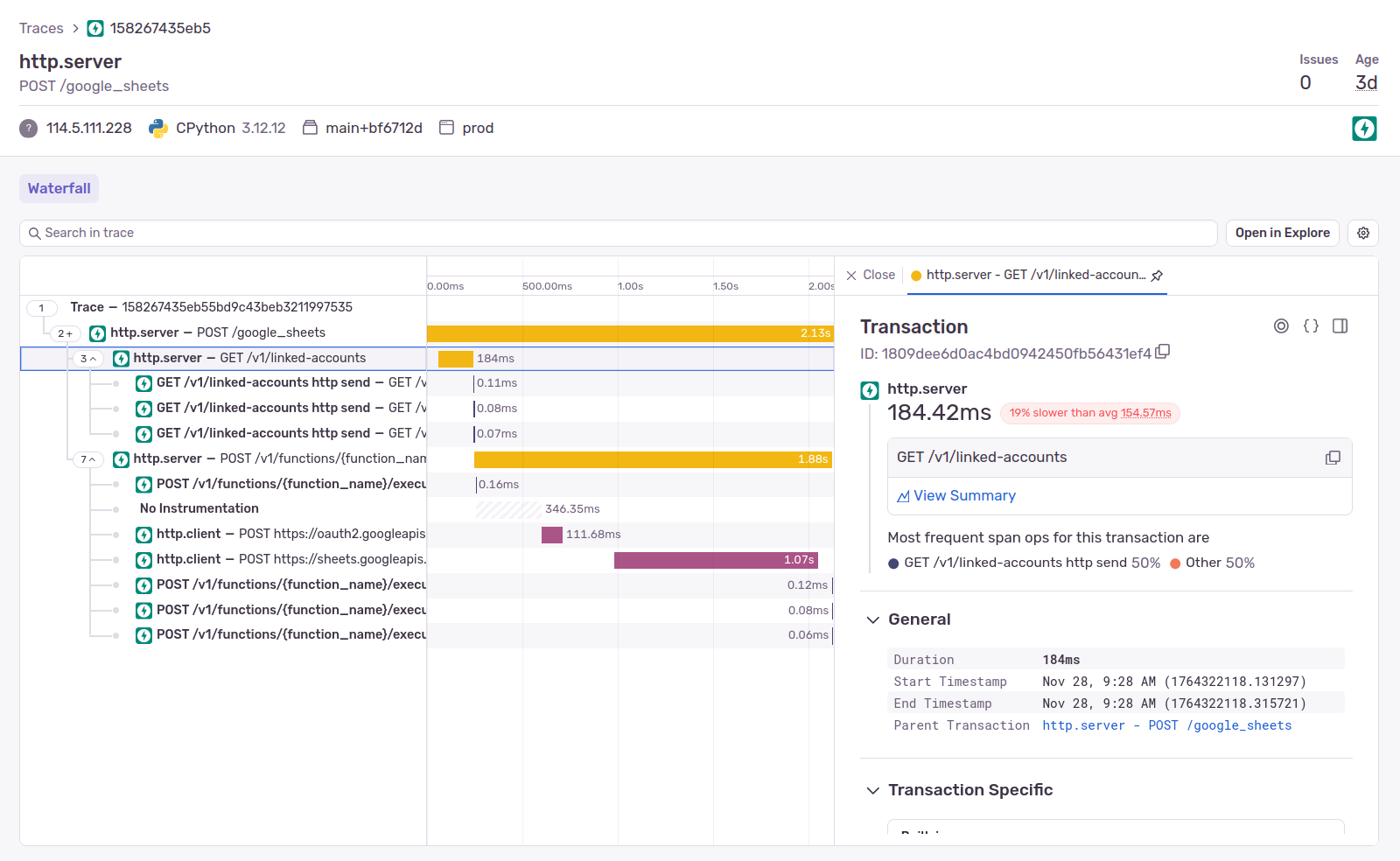Image resolution: width=1400 pixels, height=861 pixels.
Task: Focus the Search in trace field
Action: point(612,233)
